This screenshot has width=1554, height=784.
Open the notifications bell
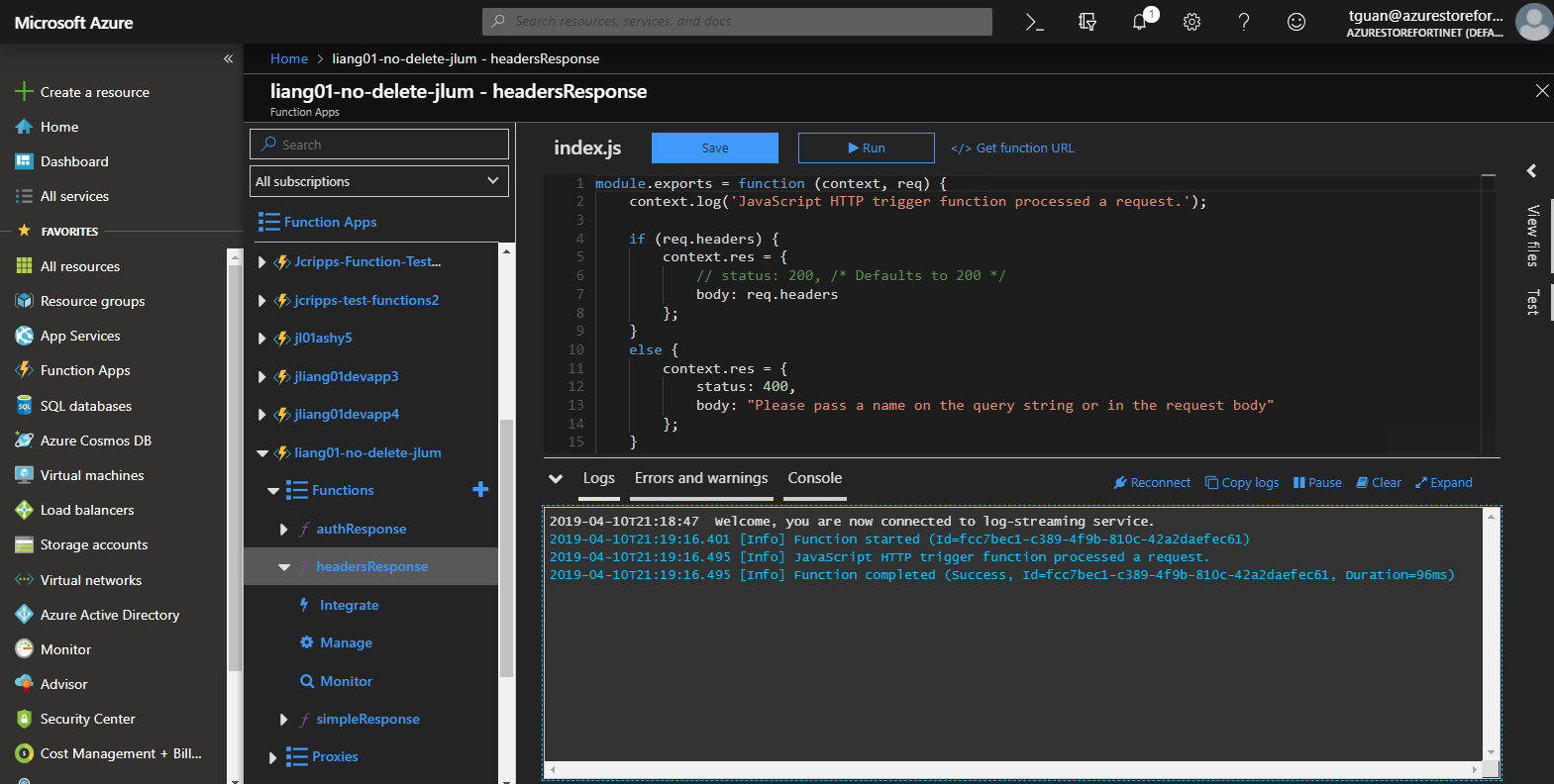1140,22
